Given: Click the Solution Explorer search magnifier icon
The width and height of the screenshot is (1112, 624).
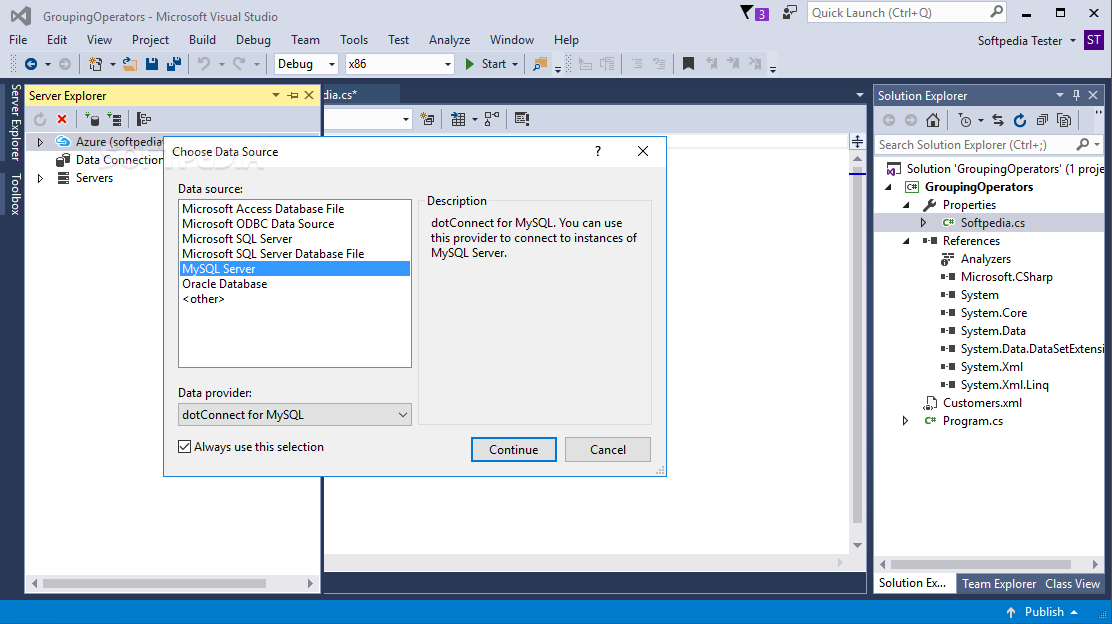Looking at the screenshot, I should tap(1082, 145).
